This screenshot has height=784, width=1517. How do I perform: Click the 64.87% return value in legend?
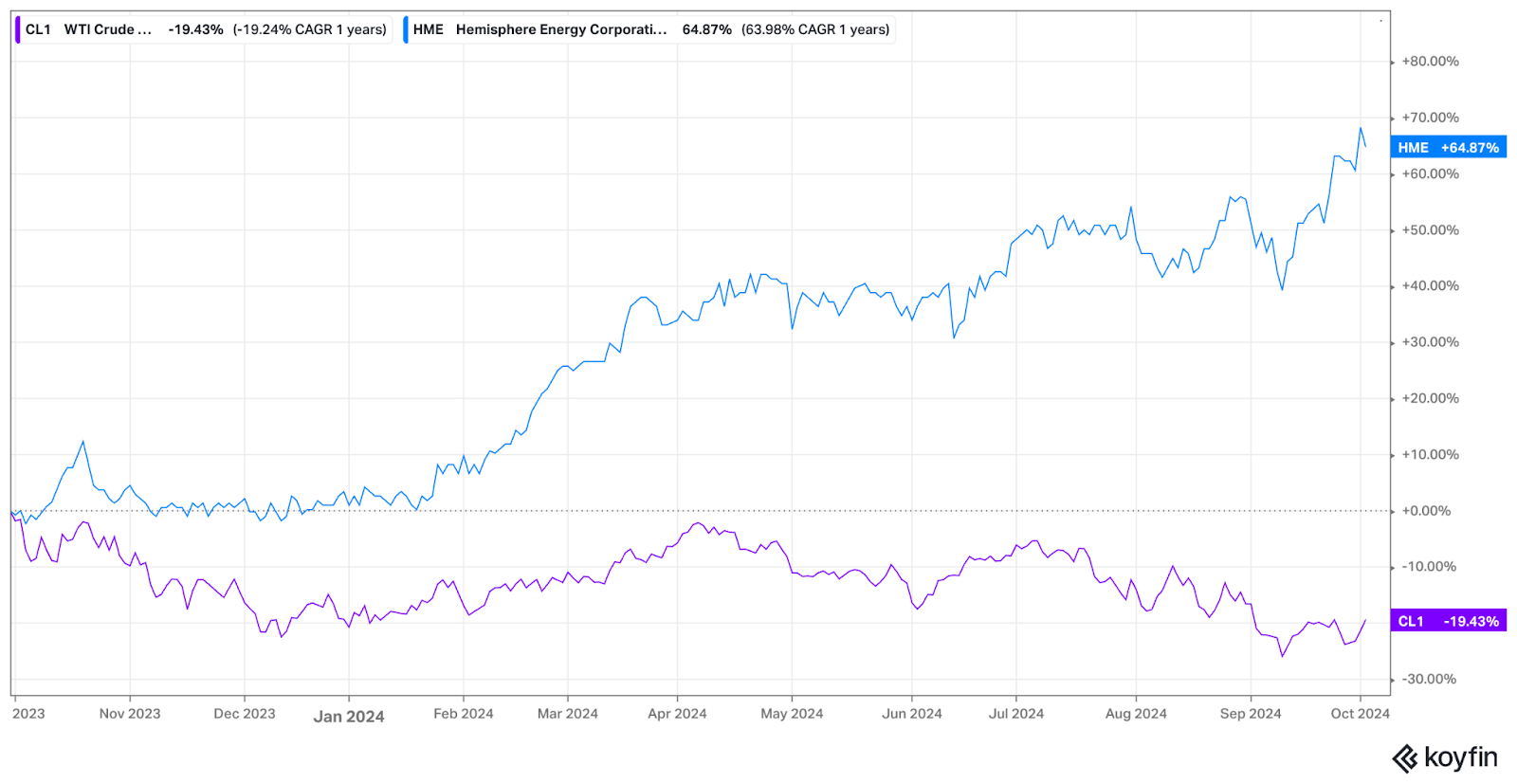707,29
